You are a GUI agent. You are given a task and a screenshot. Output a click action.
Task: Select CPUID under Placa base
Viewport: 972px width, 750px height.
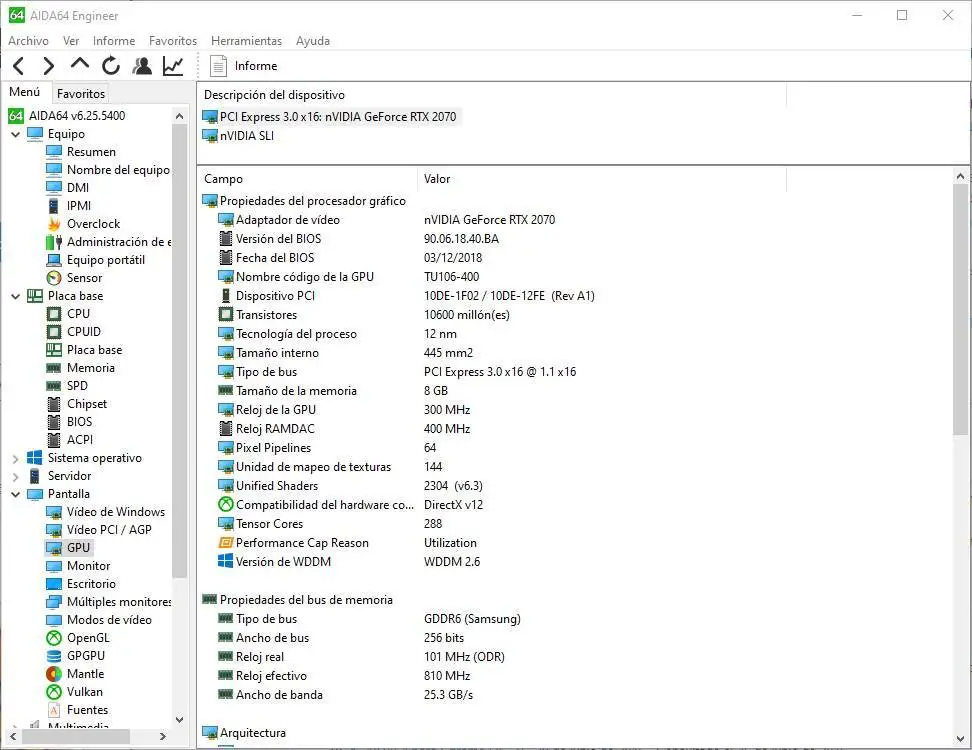pos(84,332)
